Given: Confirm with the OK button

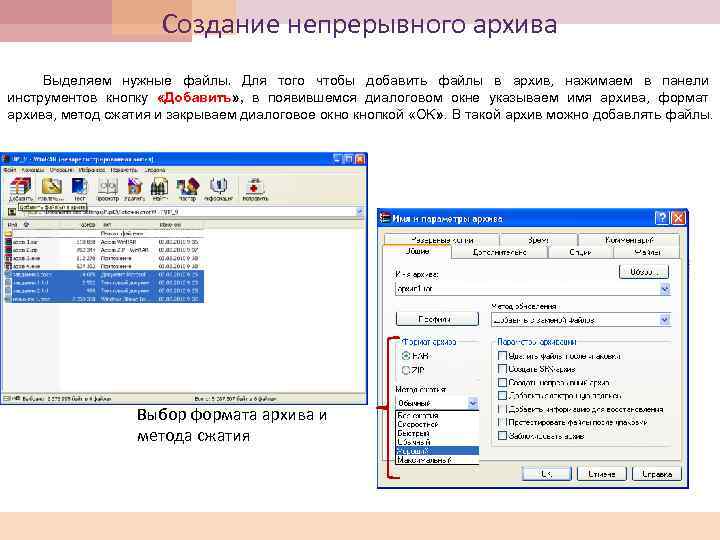Looking at the screenshot, I should pyautogui.click(x=546, y=474).
